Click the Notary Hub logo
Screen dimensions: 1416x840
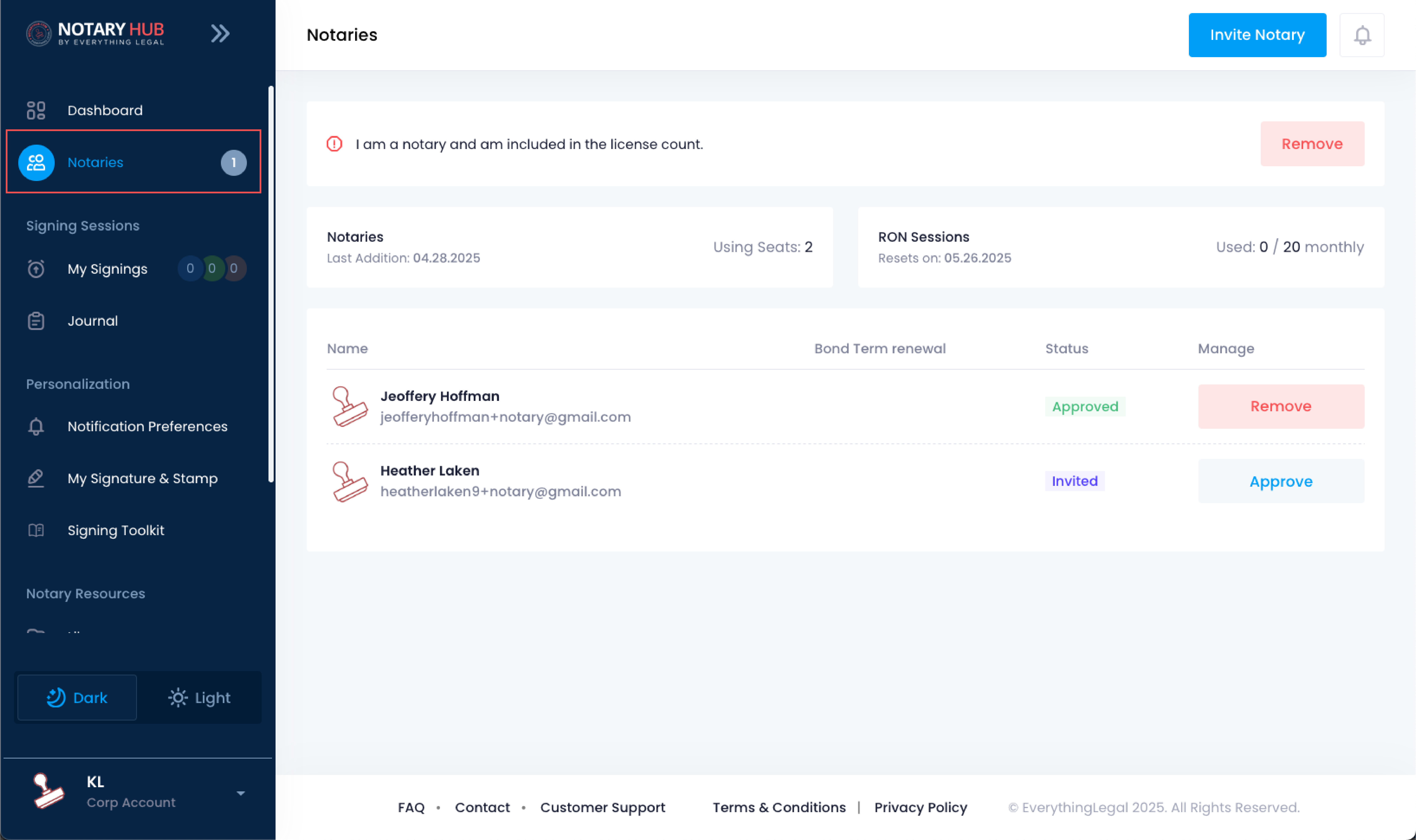coord(95,33)
